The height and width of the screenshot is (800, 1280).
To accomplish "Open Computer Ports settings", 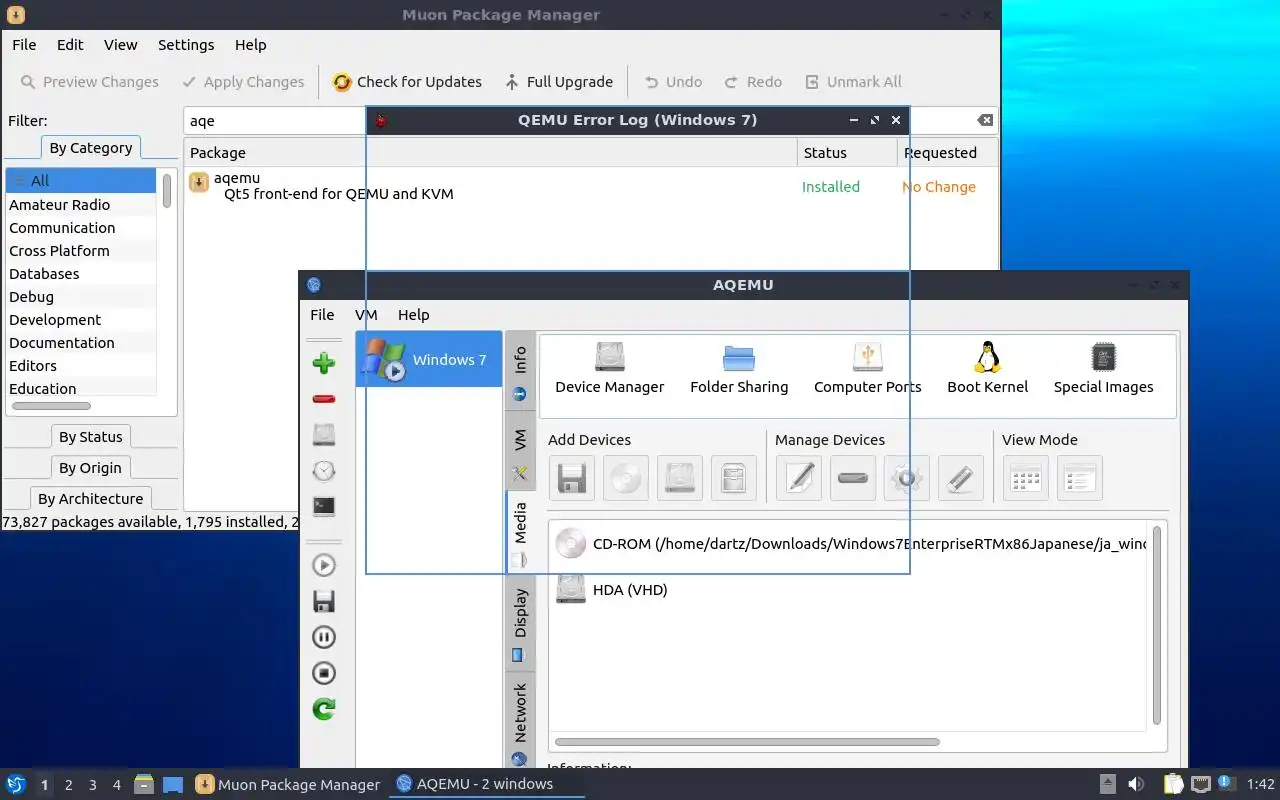I will [867, 369].
